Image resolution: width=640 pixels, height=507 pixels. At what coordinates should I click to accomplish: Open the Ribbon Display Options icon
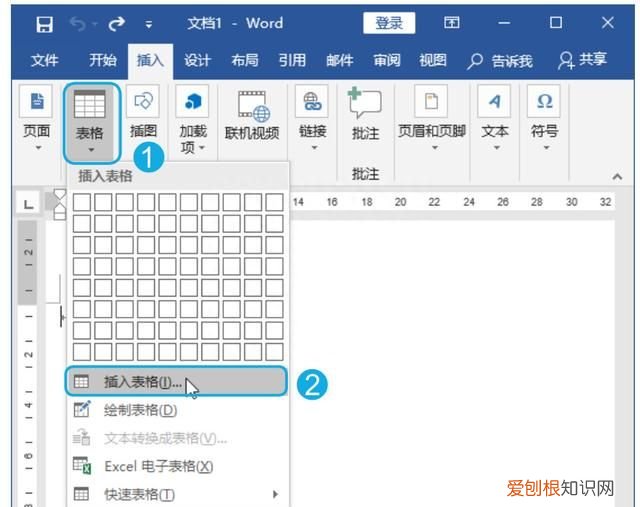(x=452, y=22)
